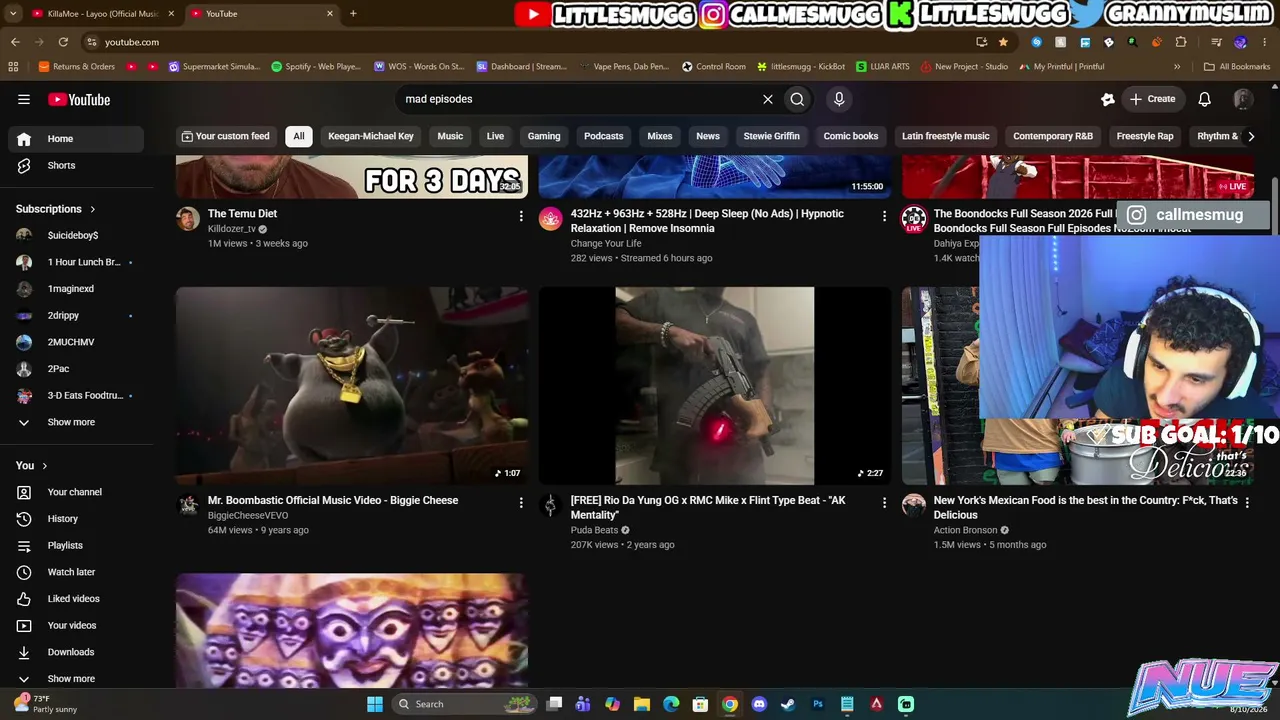Clear the search box with the X

pyautogui.click(x=768, y=99)
